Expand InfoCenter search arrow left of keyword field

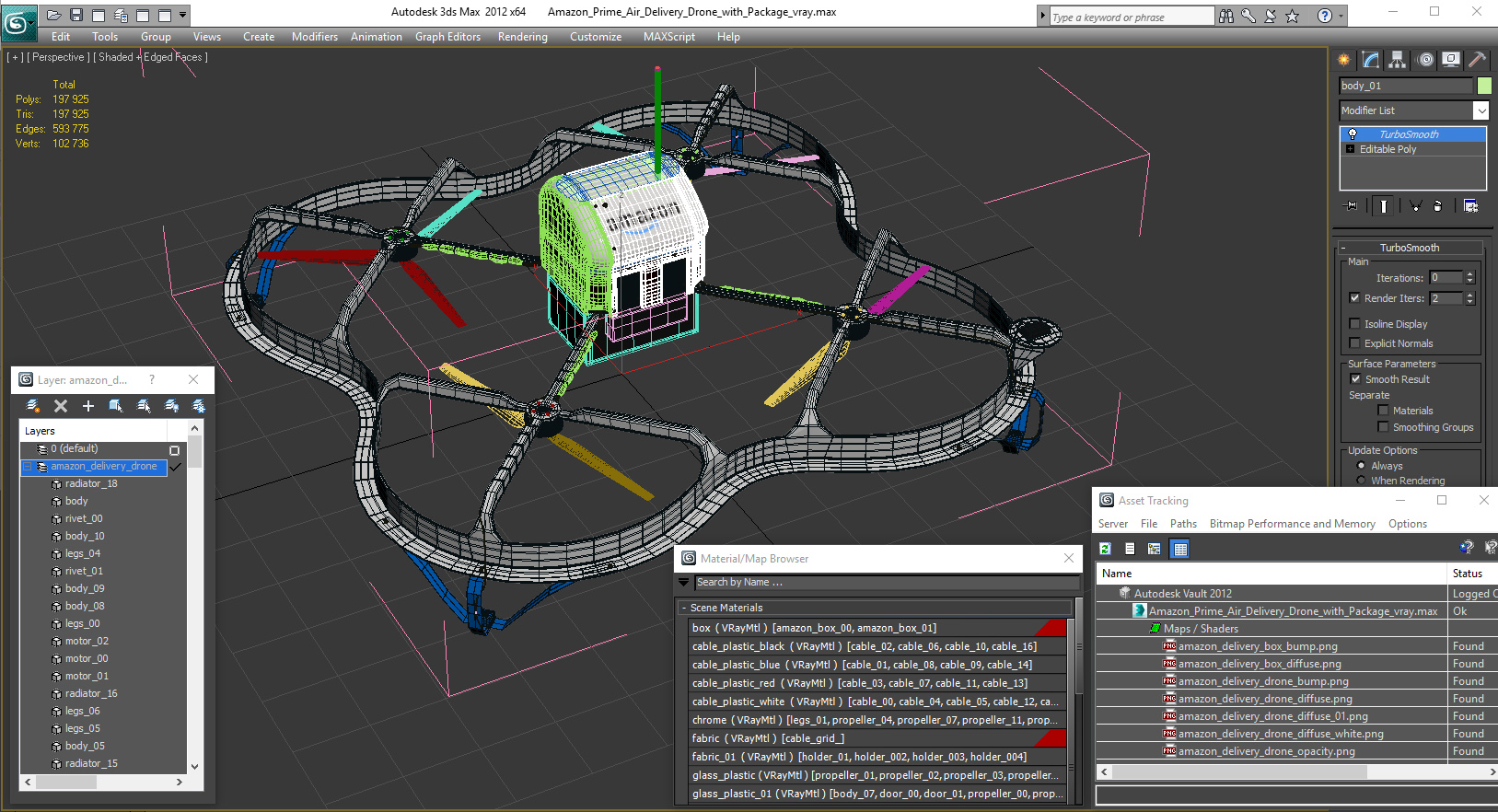coord(1042,16)
